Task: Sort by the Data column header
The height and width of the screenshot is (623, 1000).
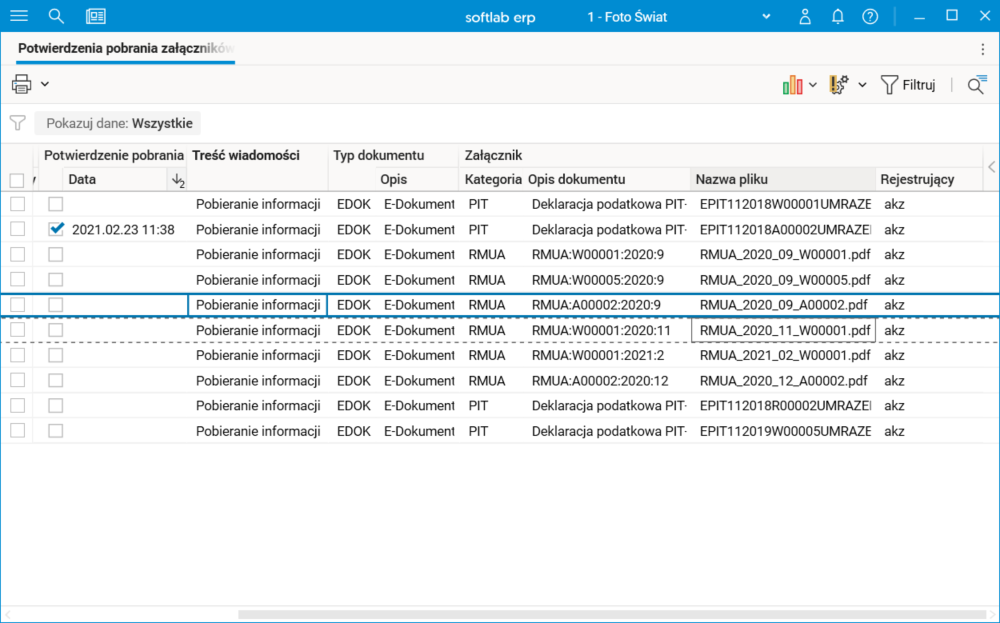Action: pos(115,180)
